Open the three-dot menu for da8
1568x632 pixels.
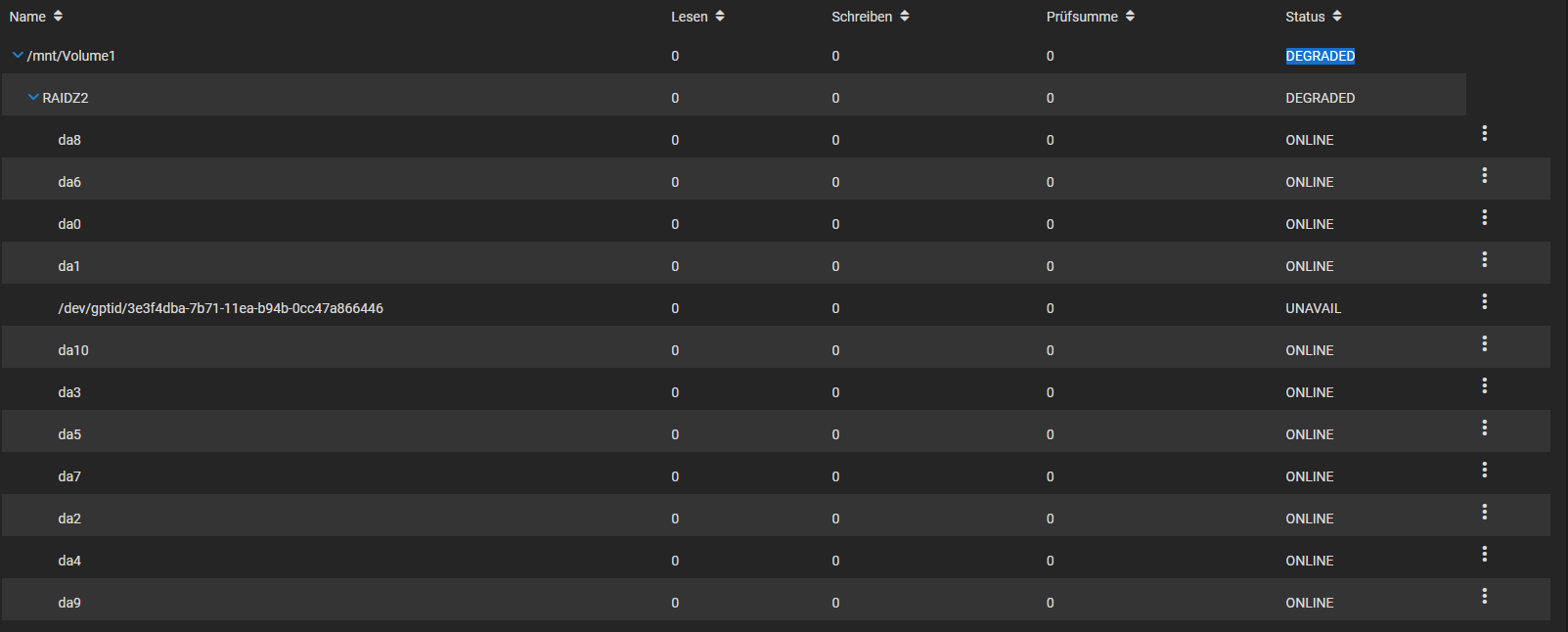click(1484, 133)
